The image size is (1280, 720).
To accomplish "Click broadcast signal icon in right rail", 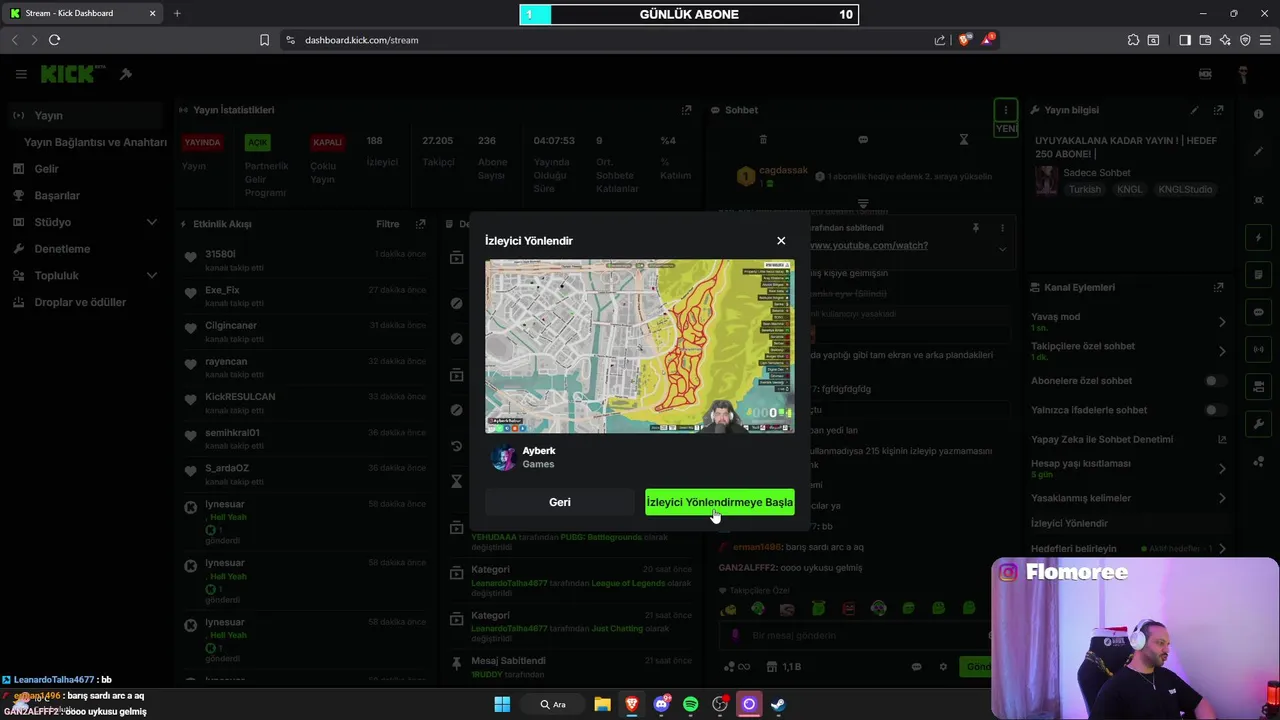I will pyautogui.click(x=1258, y=349).
